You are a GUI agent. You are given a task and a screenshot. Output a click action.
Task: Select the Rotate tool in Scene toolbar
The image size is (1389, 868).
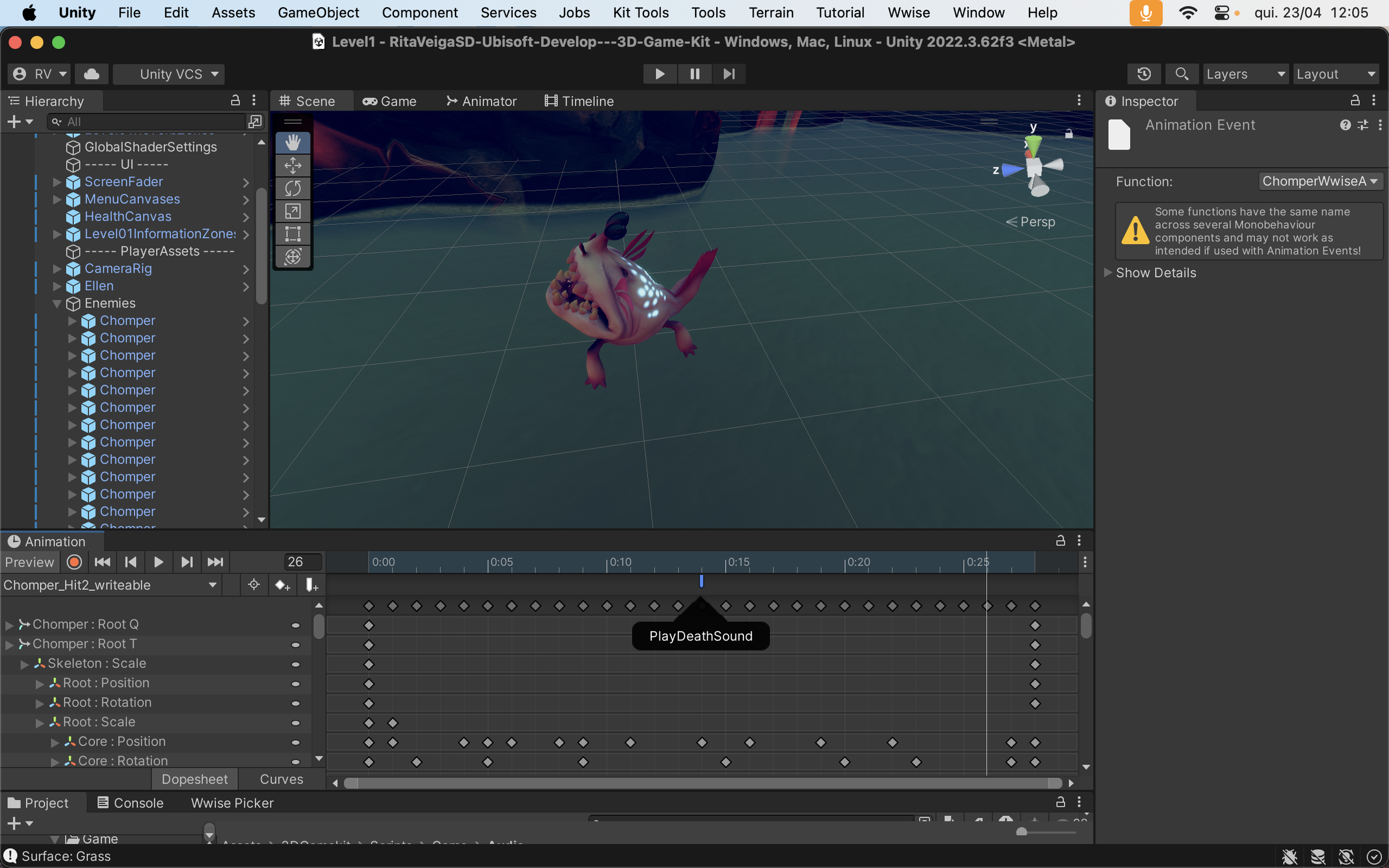coord(293,188)
